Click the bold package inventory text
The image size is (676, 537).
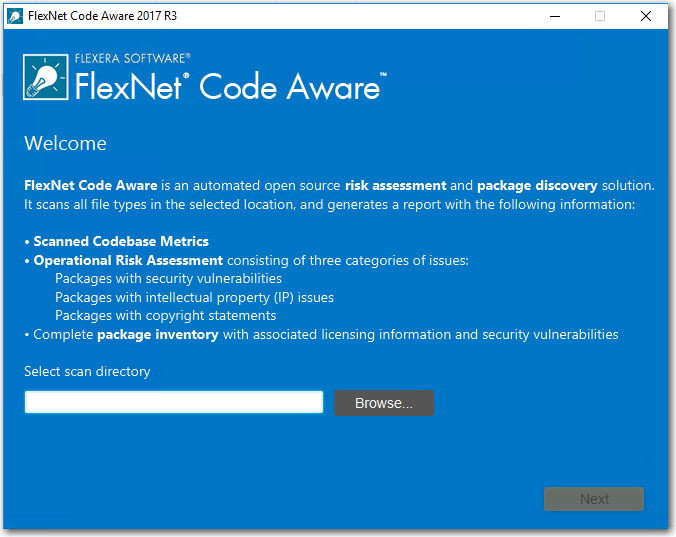(157, 334)
